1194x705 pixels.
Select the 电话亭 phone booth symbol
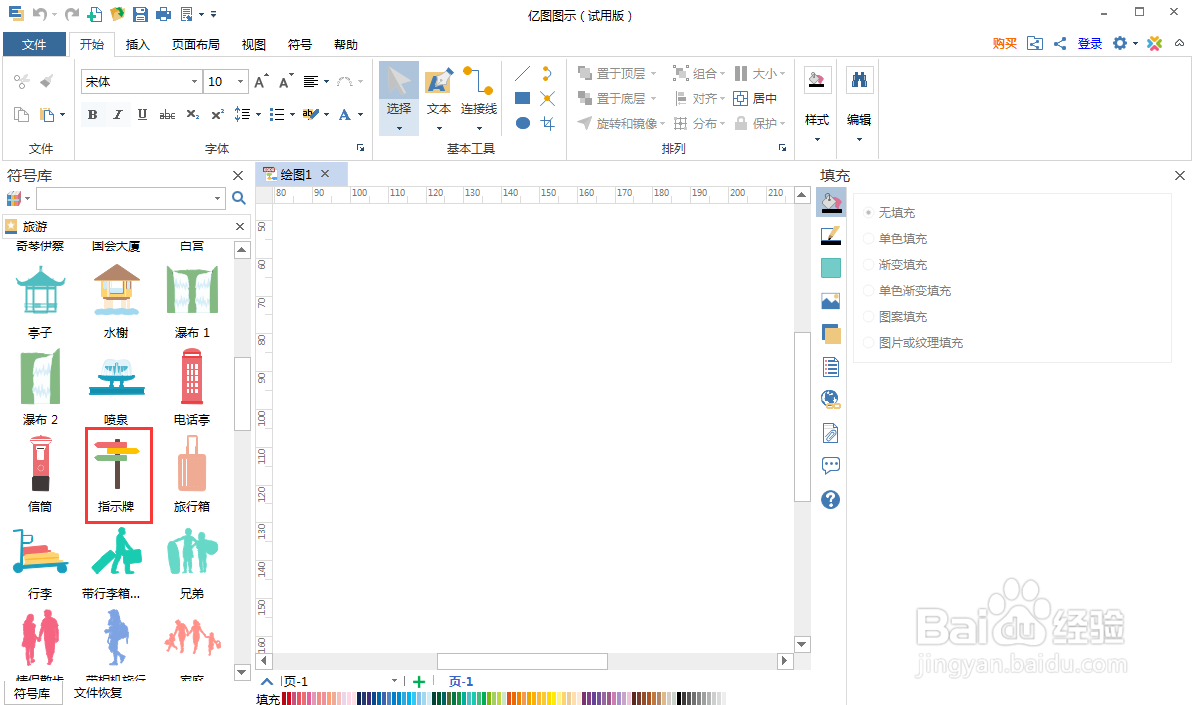(x=192, y=388)
